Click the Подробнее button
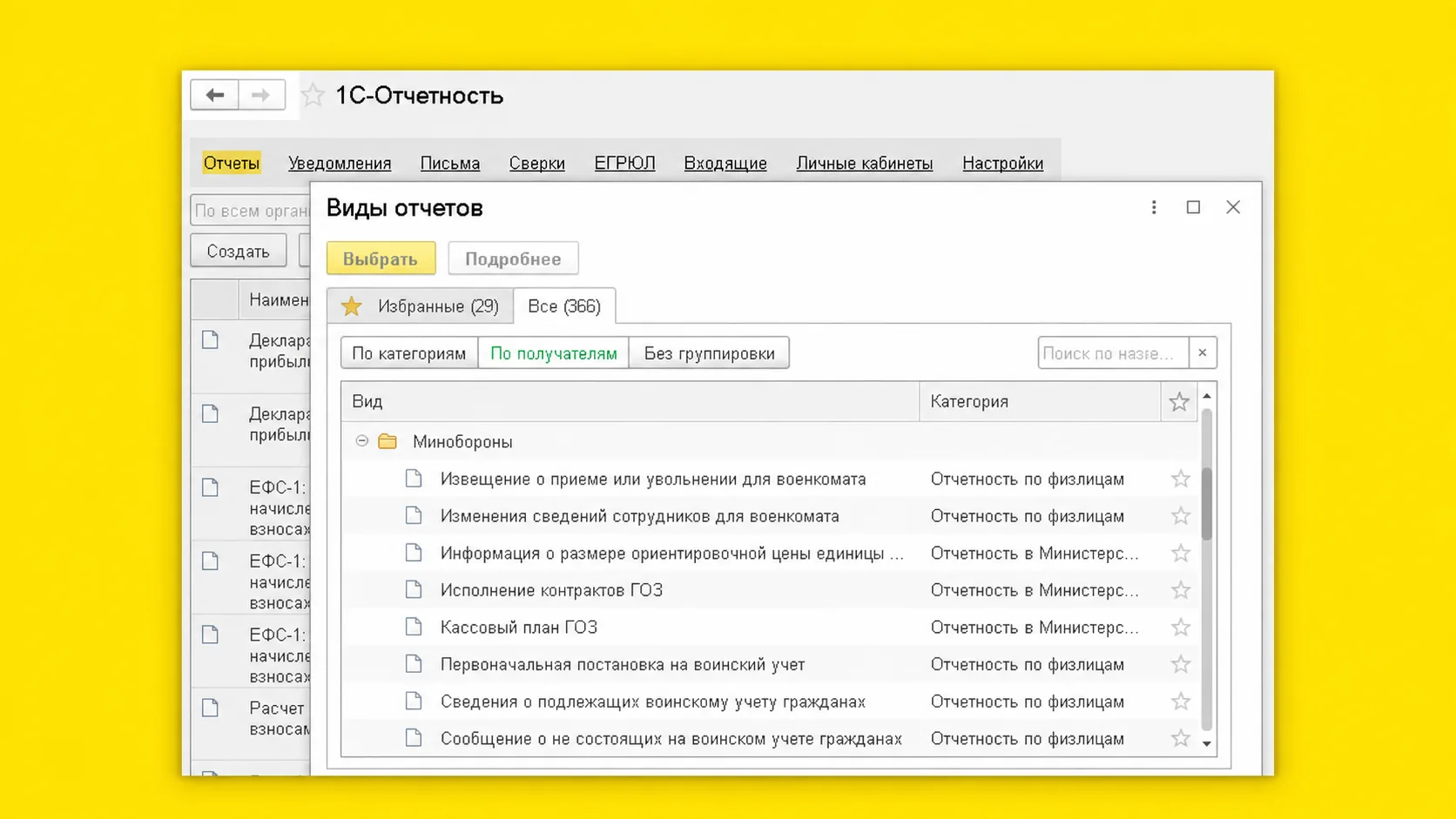Screen dimensions: 1456x819 513,258
